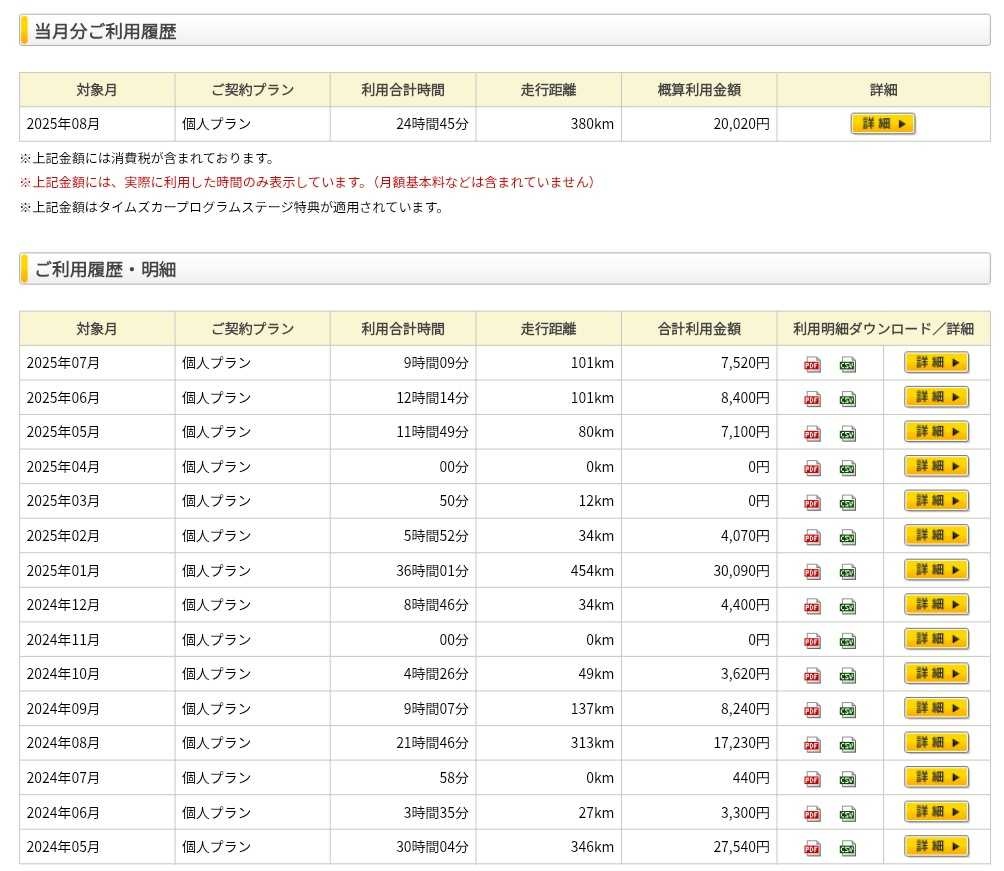Viewport: 1004px width, 871px height.
Task: Click the PDF icon for 2025年05月
Action: click(812, 434)
